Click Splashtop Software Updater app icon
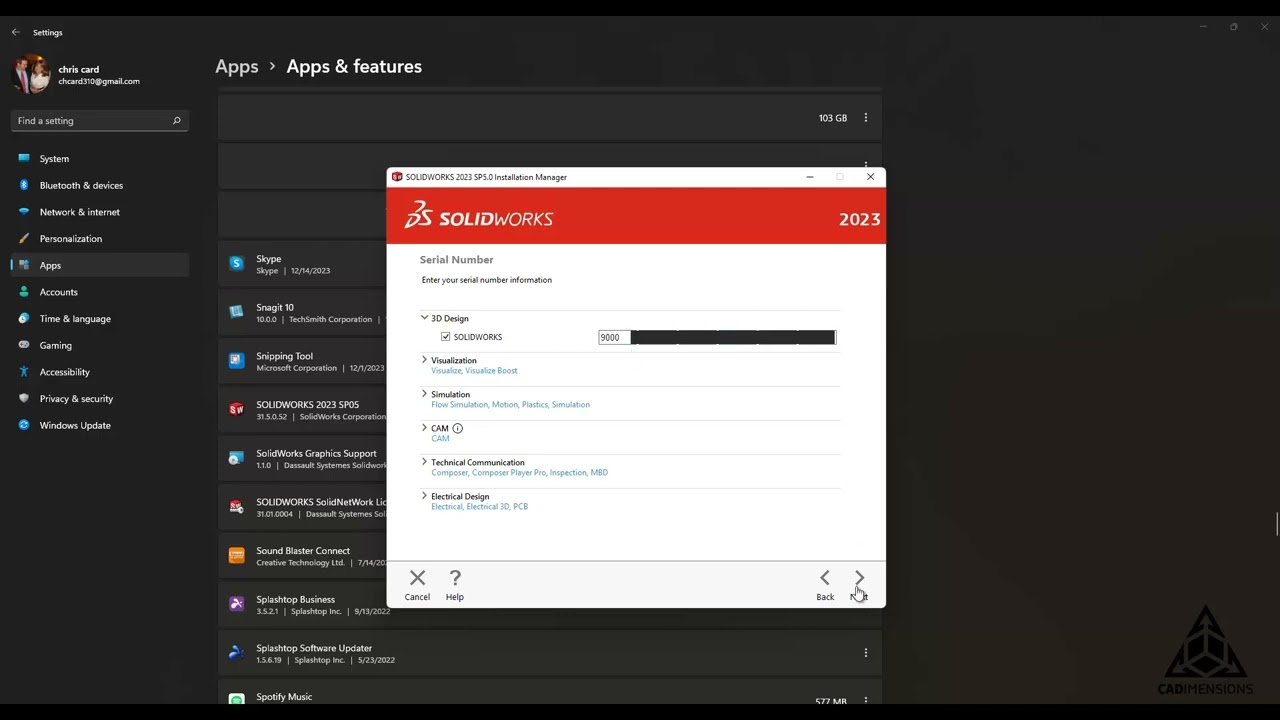 point(236,653)
